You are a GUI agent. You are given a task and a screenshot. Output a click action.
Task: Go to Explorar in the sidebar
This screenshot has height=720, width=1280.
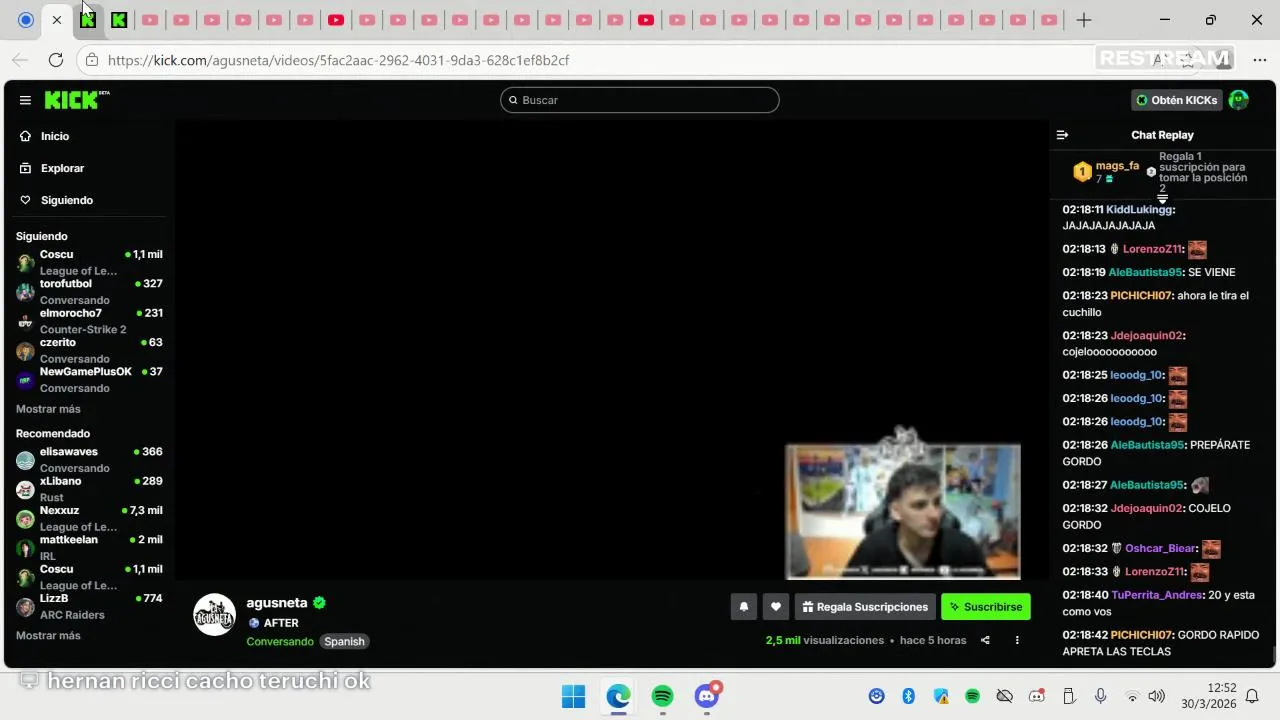point(62,168)
